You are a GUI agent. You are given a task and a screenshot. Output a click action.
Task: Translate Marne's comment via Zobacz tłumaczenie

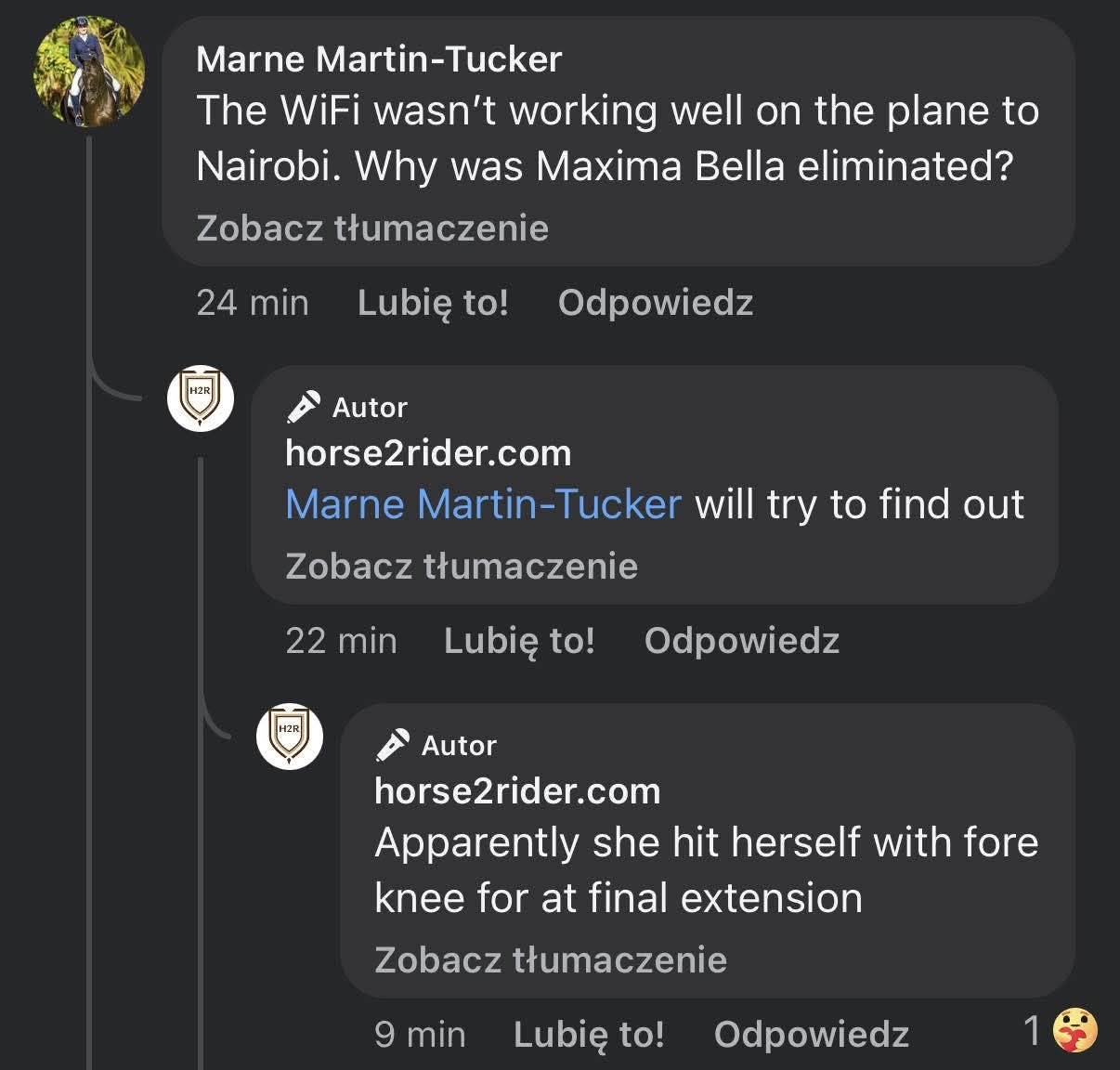click(372, 228)
